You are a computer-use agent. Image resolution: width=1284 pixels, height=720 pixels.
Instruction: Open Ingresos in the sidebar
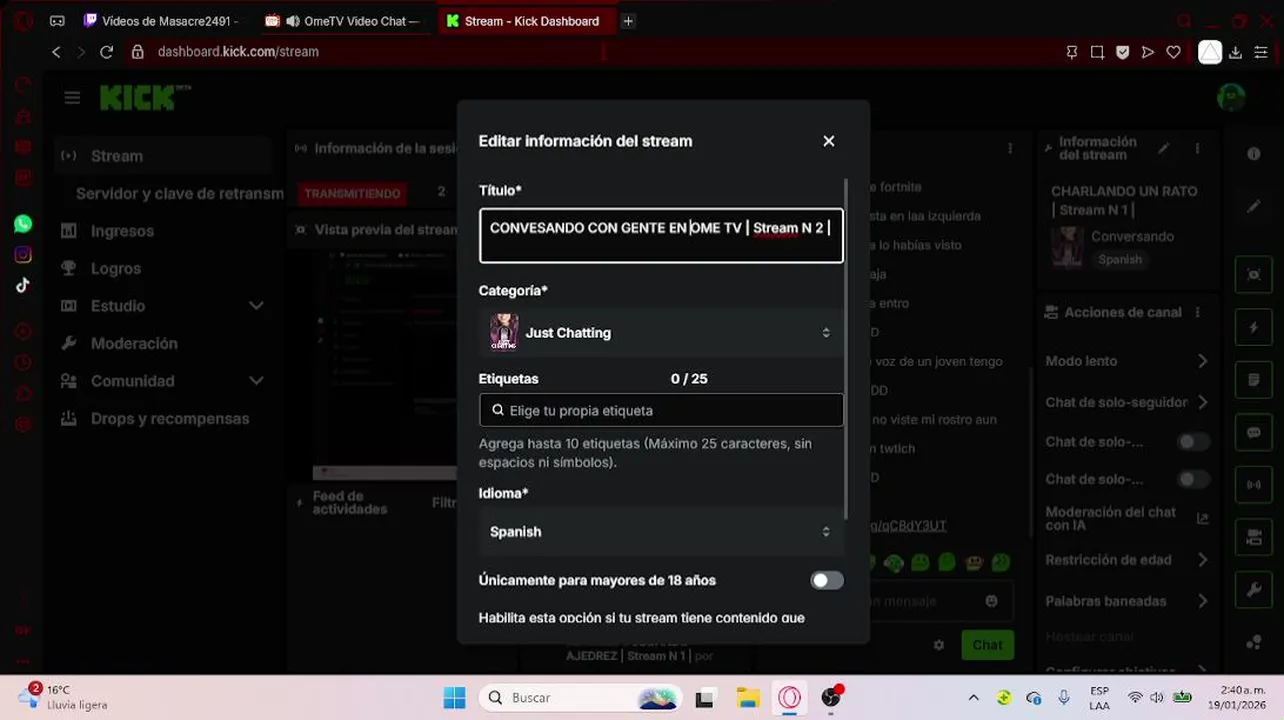pos(122,231)
